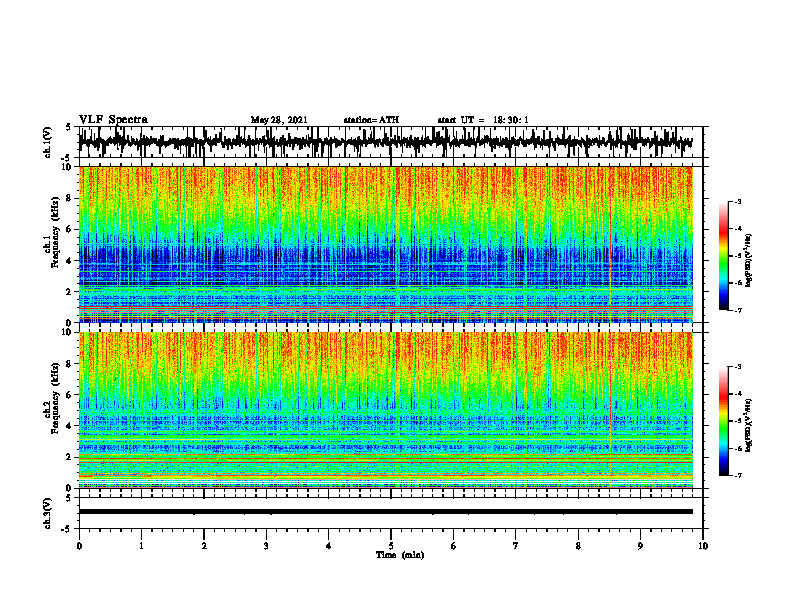Click the "station= ATH" header label
This screenshot has width=792, height=612.
(x=371, y=120)
